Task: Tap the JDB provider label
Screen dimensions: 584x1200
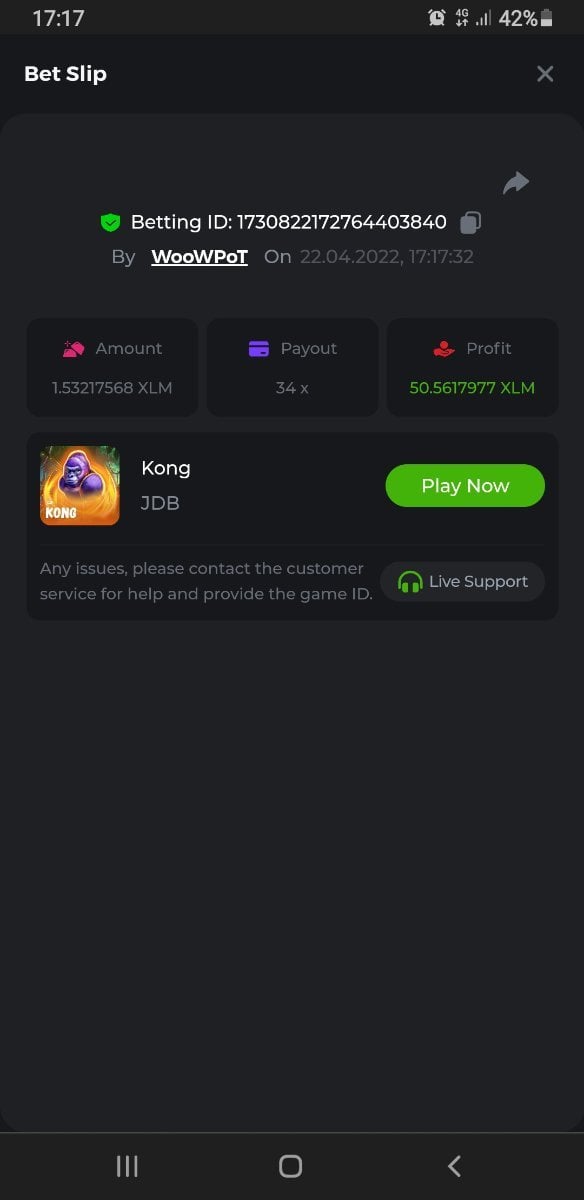Action: click(160, 504)
